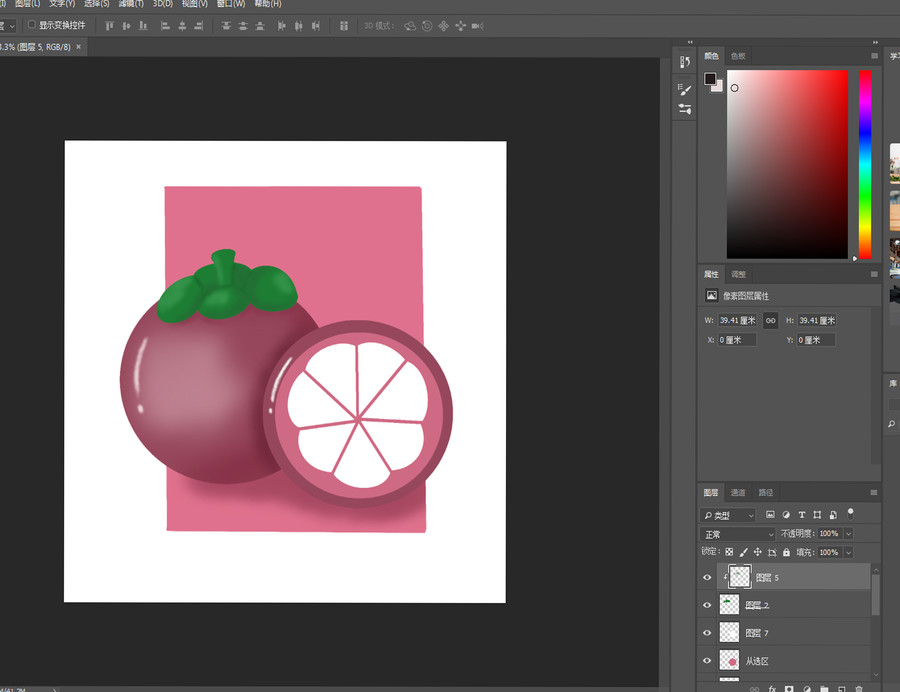Open the 帮助(H) menu

click(x=268, y=3)
